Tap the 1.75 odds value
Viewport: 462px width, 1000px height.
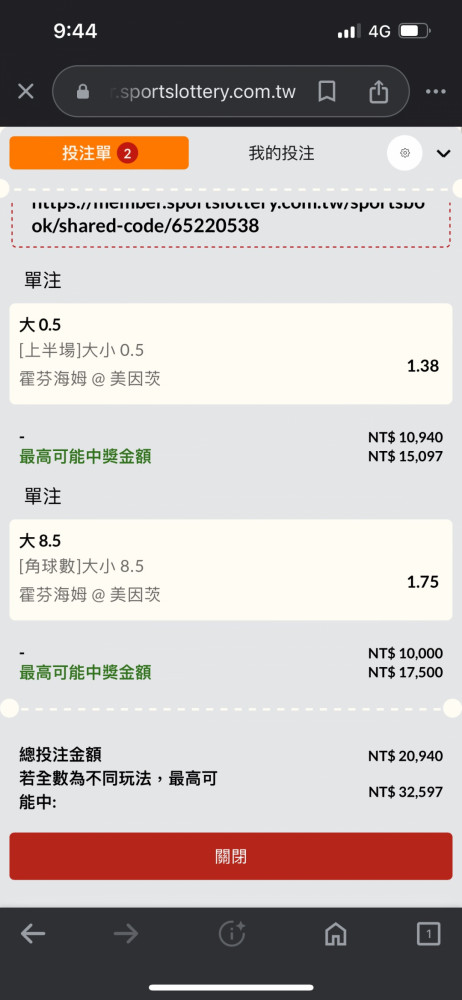[x=423, y=582]
